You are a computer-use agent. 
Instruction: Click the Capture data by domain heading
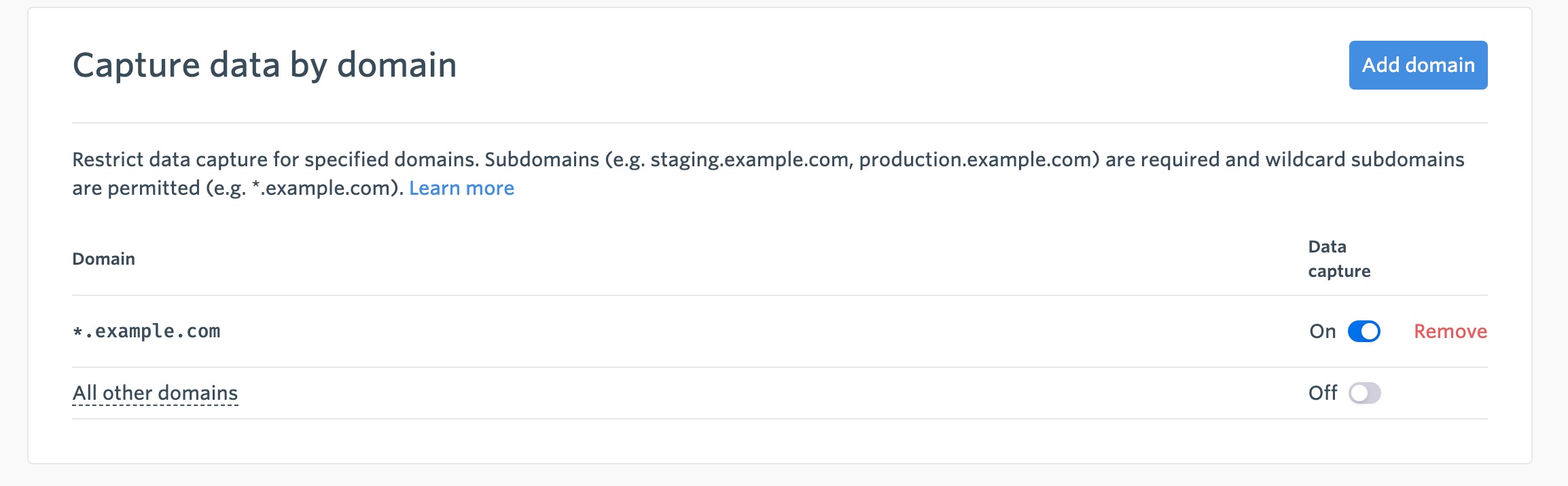pyautogui.click(x=264, y=65)
